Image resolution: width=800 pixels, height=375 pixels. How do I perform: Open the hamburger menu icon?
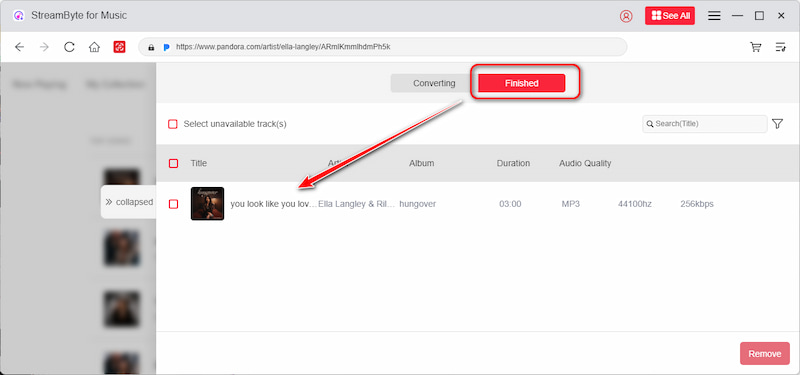coord(714,16)
